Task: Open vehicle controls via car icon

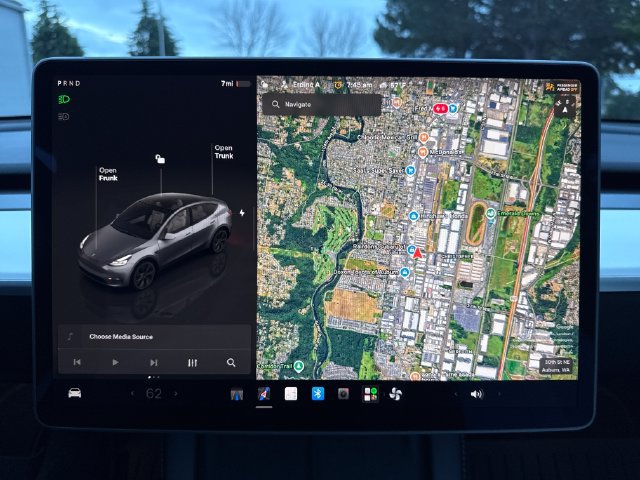Action: 74,393
